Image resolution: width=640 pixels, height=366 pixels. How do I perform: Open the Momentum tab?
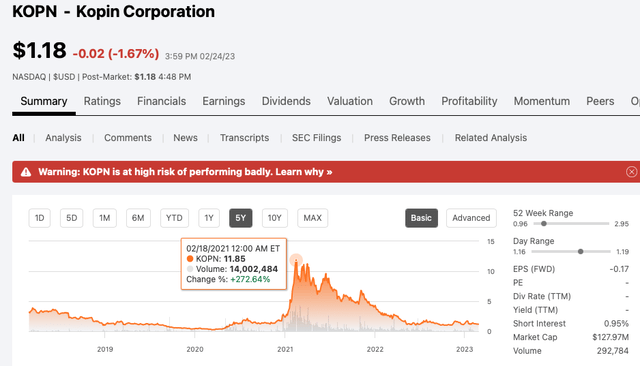coord(542,101)
